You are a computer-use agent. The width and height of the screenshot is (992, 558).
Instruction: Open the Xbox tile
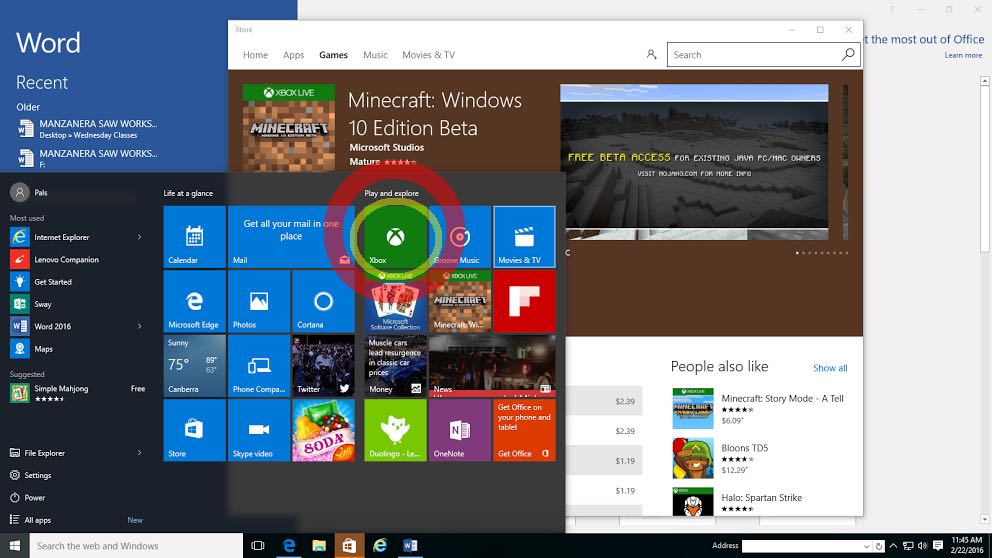coord(395,237)
